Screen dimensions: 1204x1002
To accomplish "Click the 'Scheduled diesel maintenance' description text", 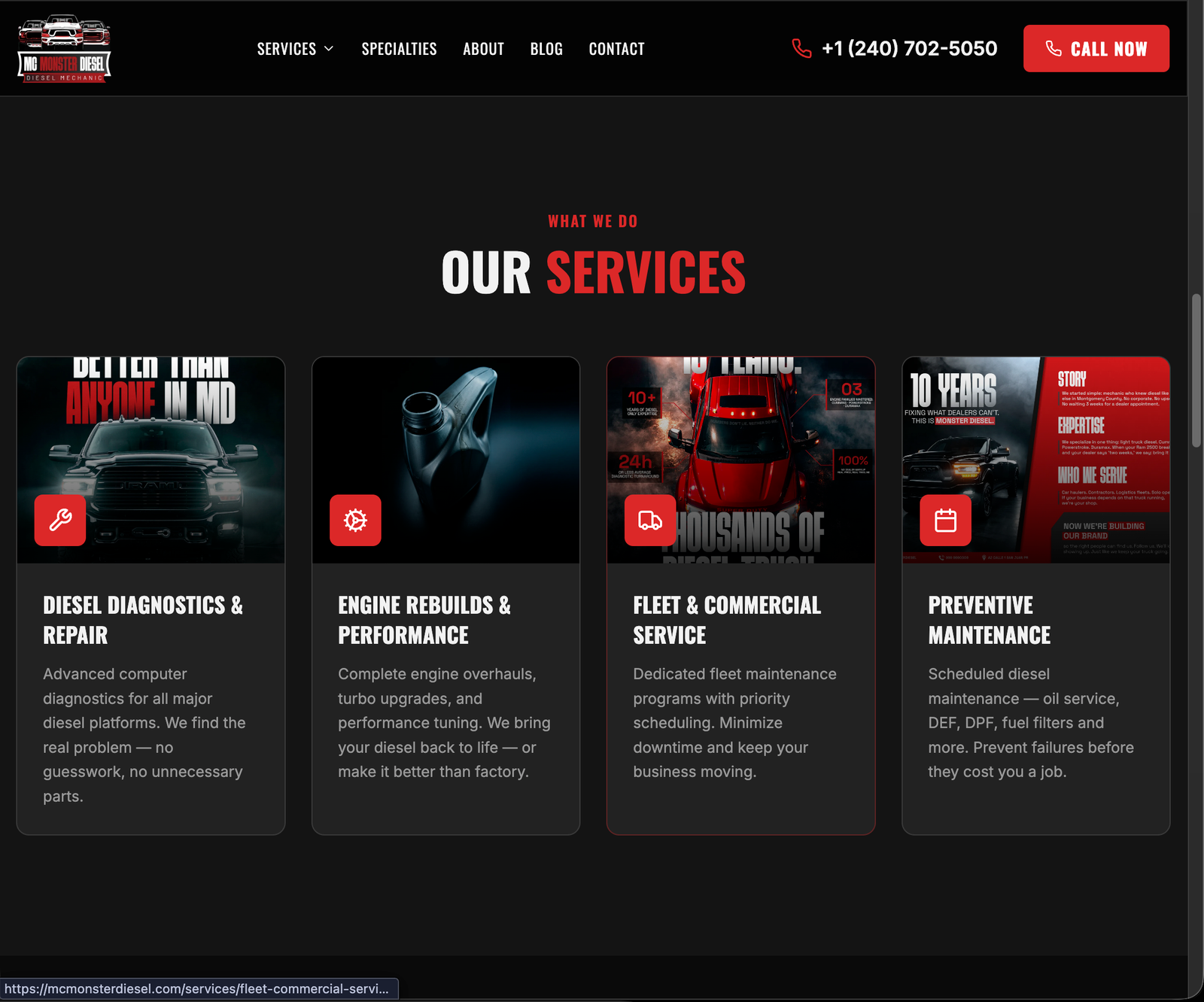I will point(1031,723).
